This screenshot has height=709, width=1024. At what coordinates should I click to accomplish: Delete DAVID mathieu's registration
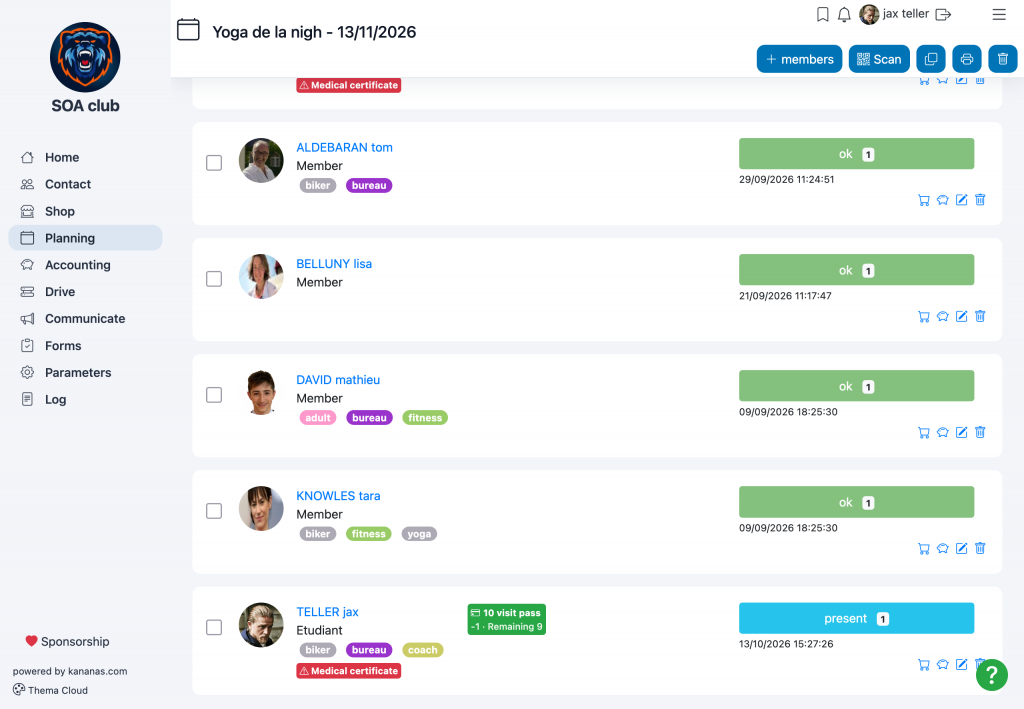coord(980,432)
